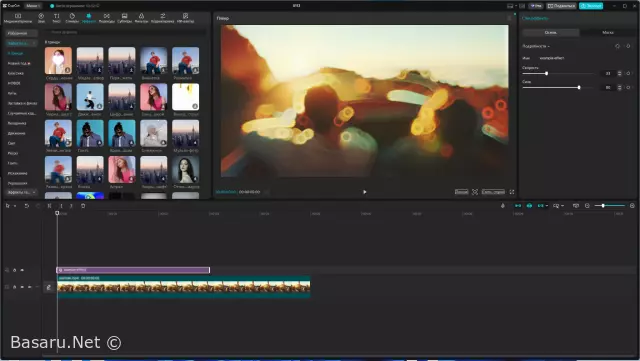
Task: Adjust the timeline zoom slider
Action: coord(609,206)
